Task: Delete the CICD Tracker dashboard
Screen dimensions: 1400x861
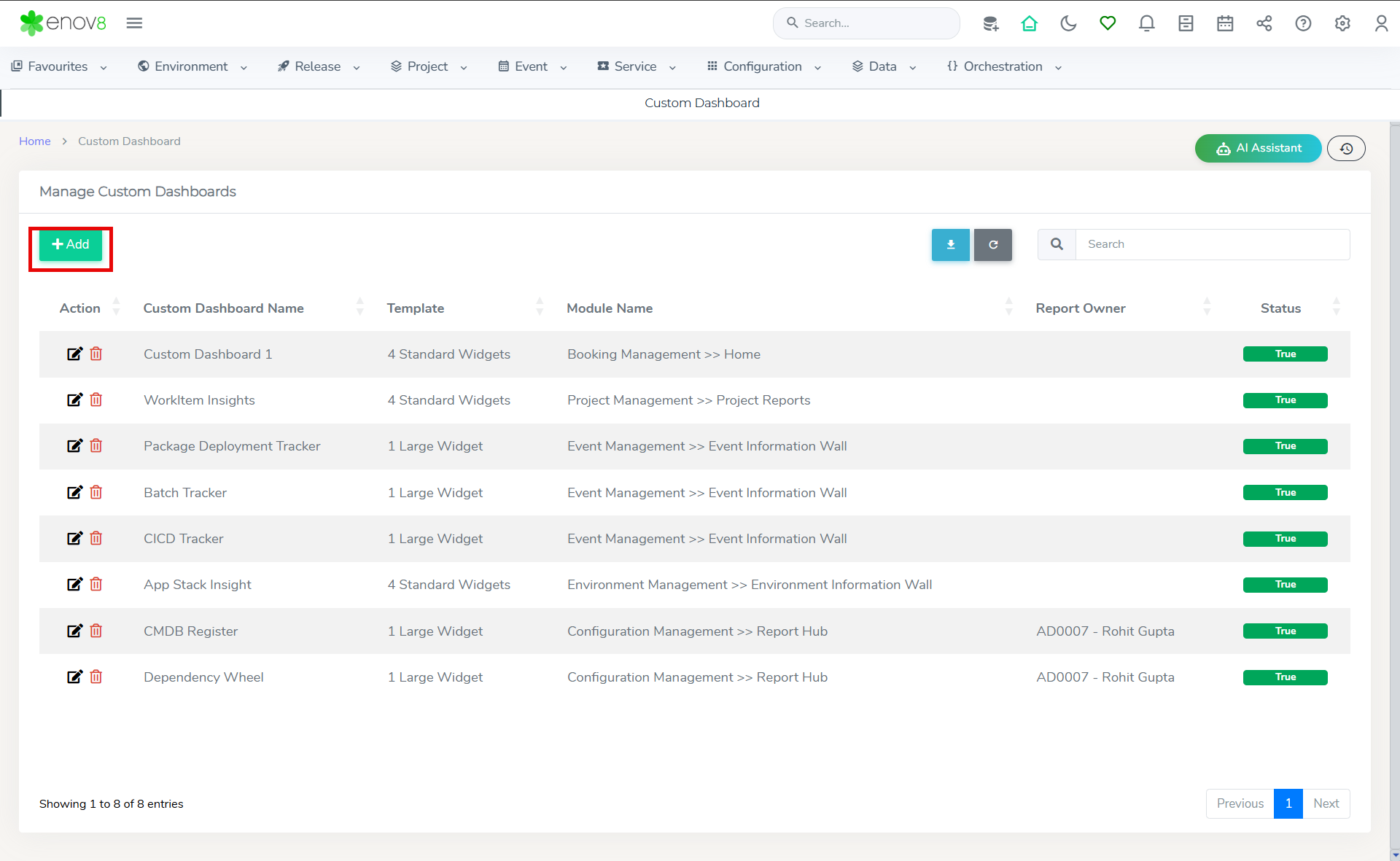Action: (96, 538)
